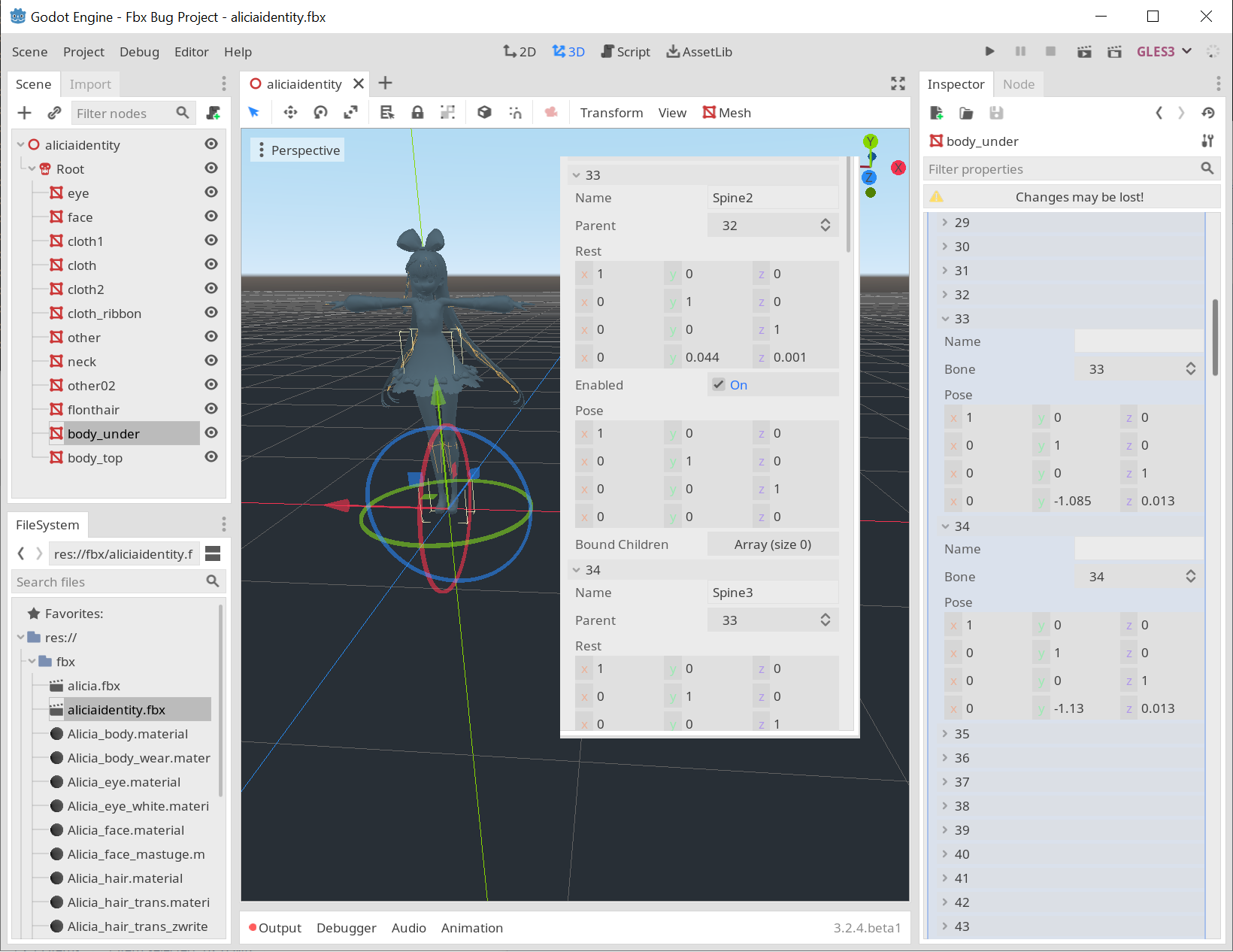This screenshot has width=1233, height=952.
Task: Hide the face node in the scene tree
Action: (211, 216)
